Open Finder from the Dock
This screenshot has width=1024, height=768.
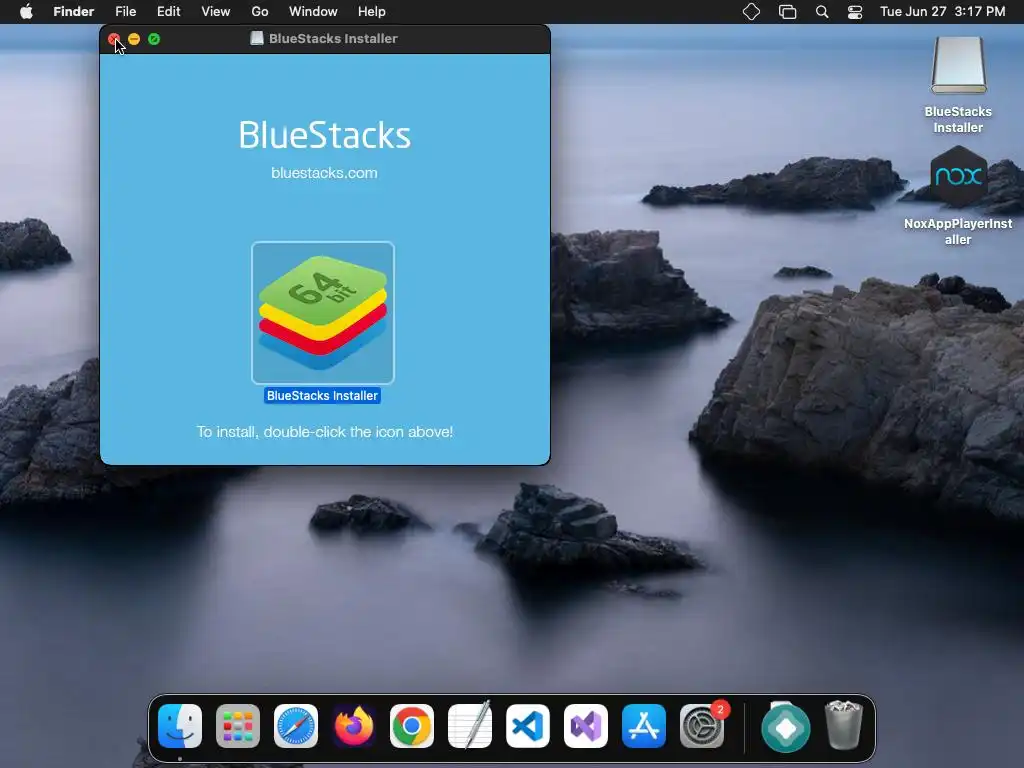180,726
